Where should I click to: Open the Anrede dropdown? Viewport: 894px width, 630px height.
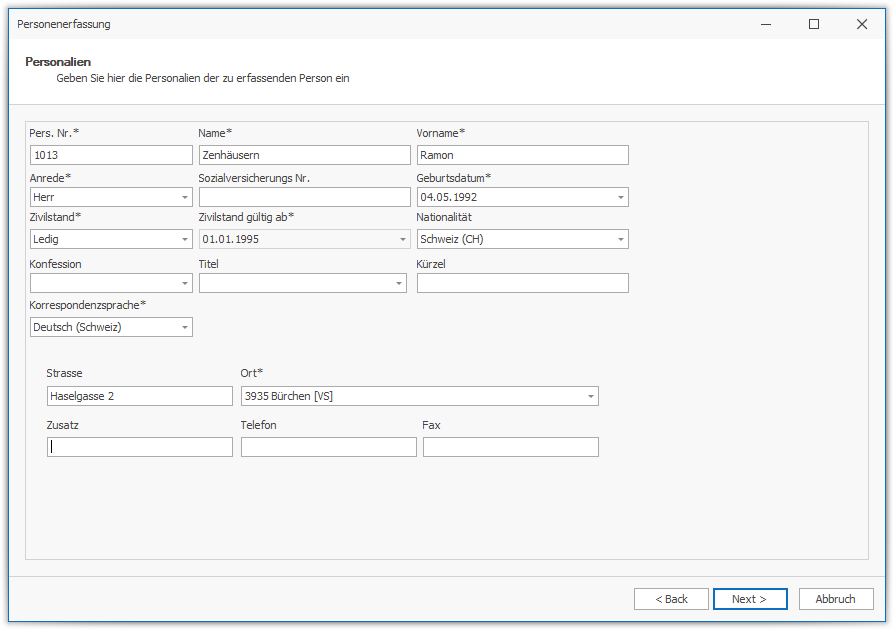point(185,198)
